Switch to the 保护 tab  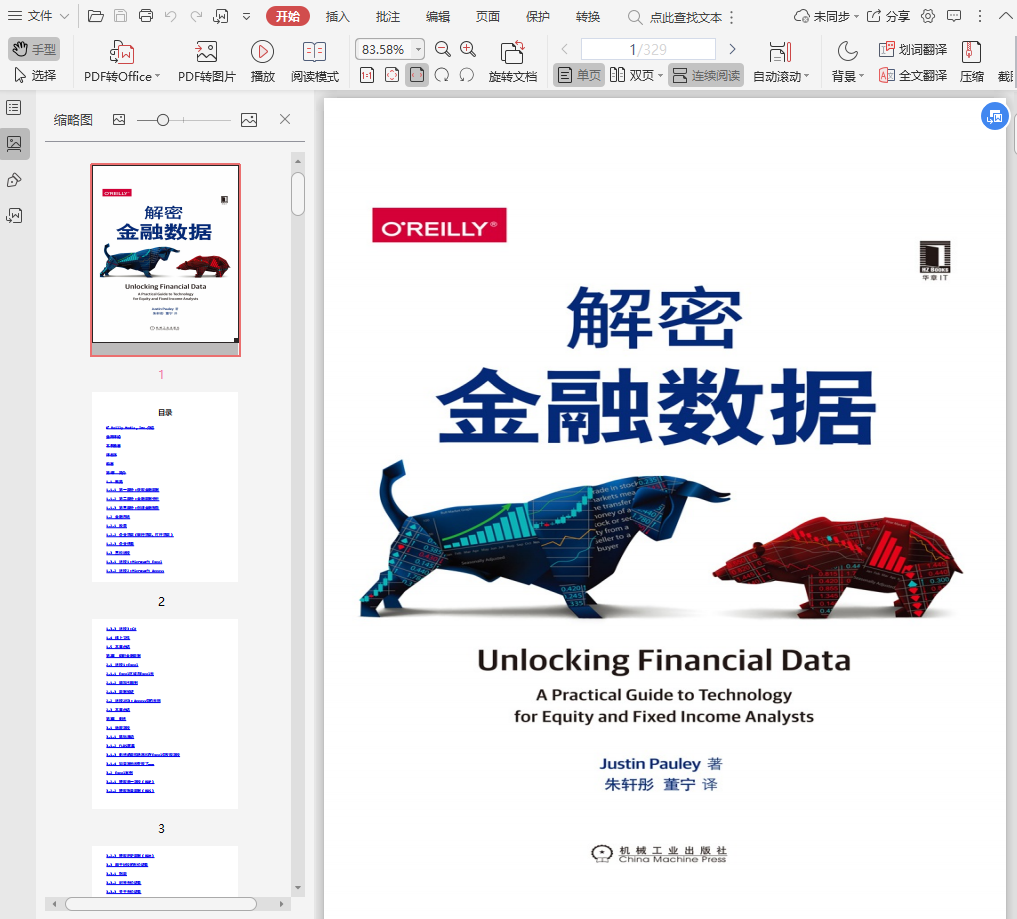538,16
